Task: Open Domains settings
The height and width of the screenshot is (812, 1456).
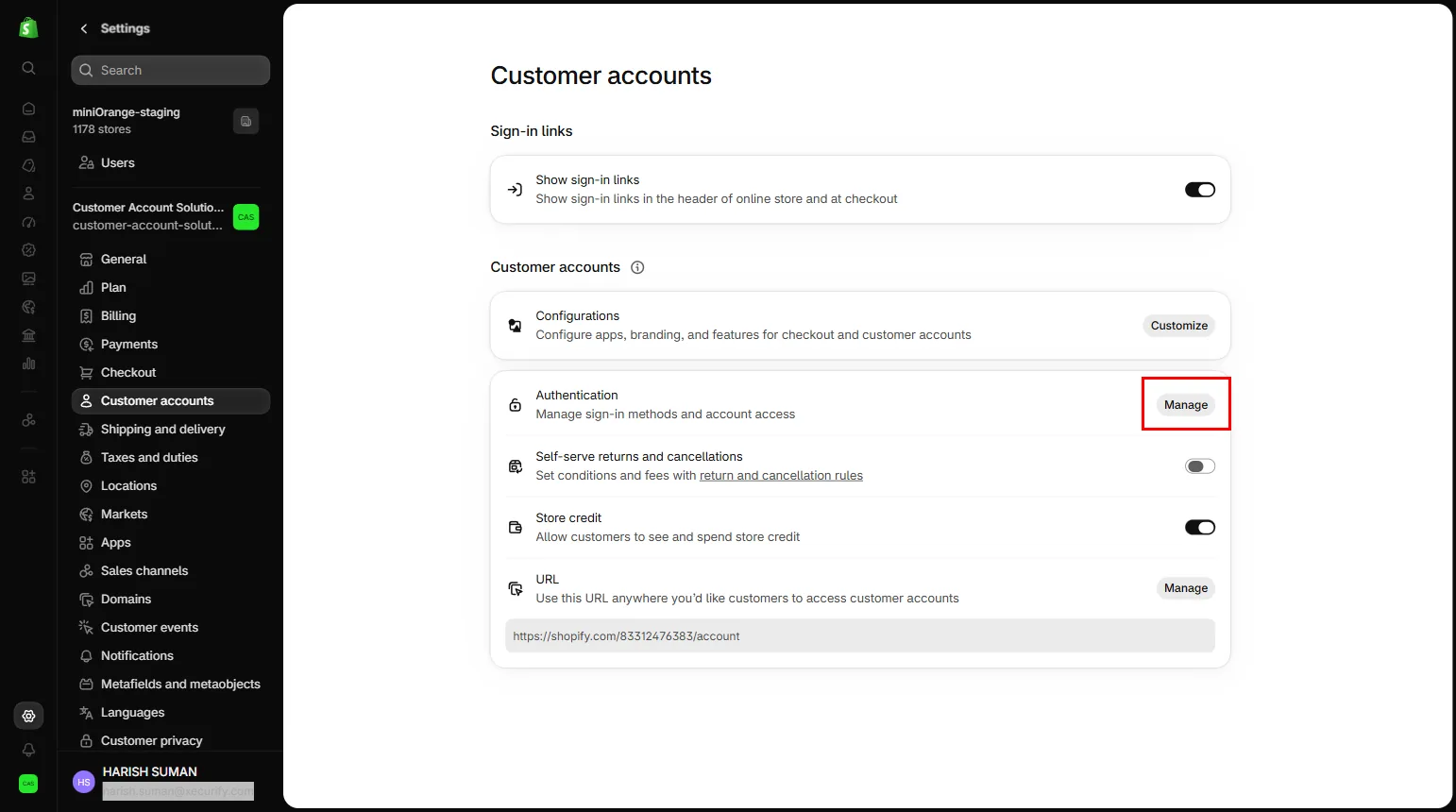Action: tap(171, 599)
